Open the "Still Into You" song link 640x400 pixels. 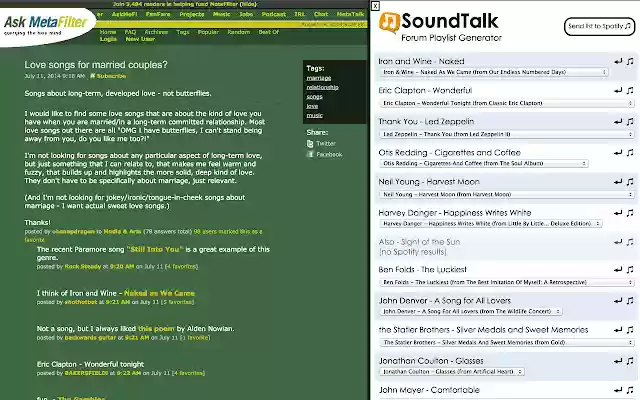pos(155,249)
